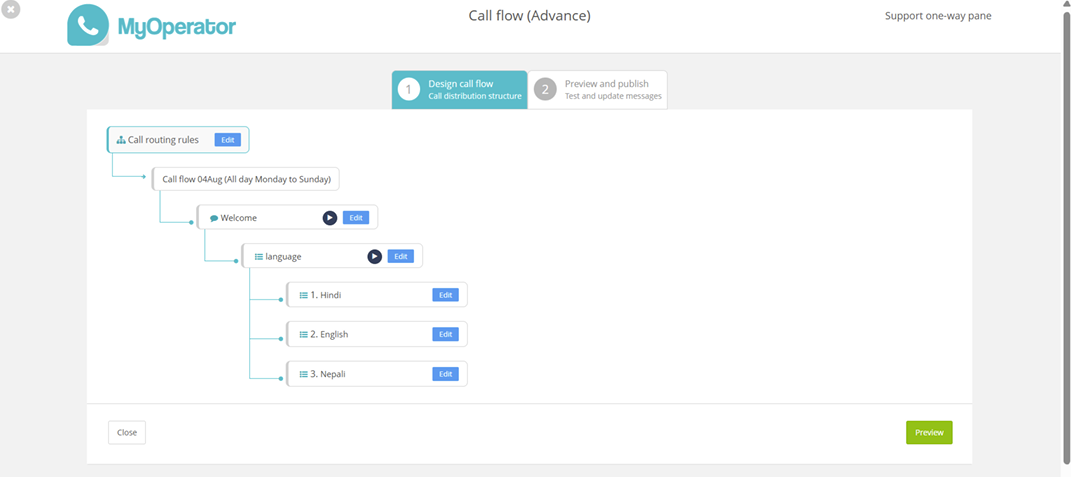Screen dimensions: 1074x477
Task: Select Call flow 04Aug tree node
Action: 246,179
